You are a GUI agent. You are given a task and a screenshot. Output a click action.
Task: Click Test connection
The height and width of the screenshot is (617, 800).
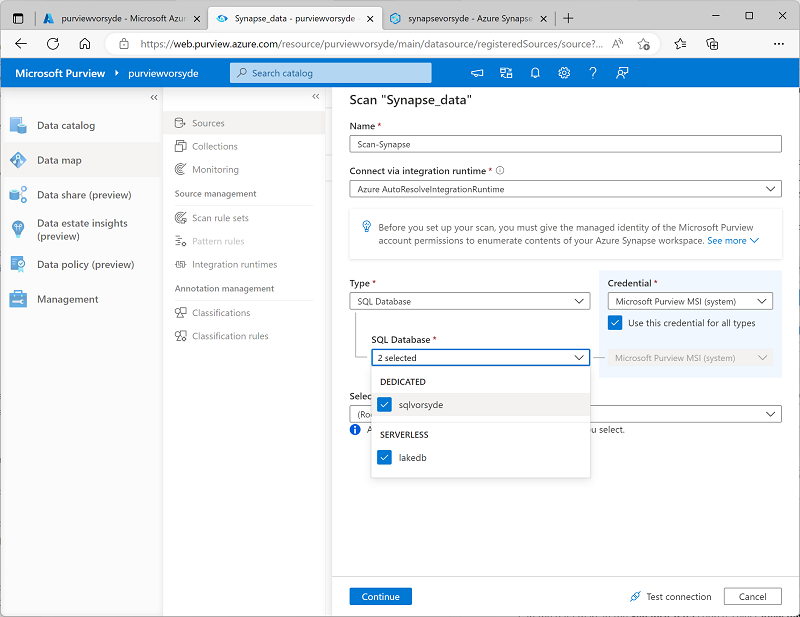point(670,596)
